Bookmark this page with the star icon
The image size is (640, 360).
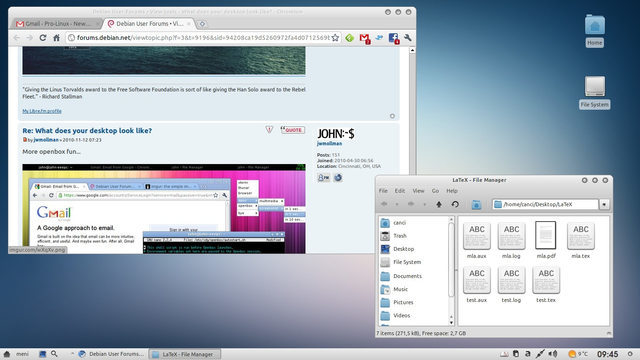point(335,38)
